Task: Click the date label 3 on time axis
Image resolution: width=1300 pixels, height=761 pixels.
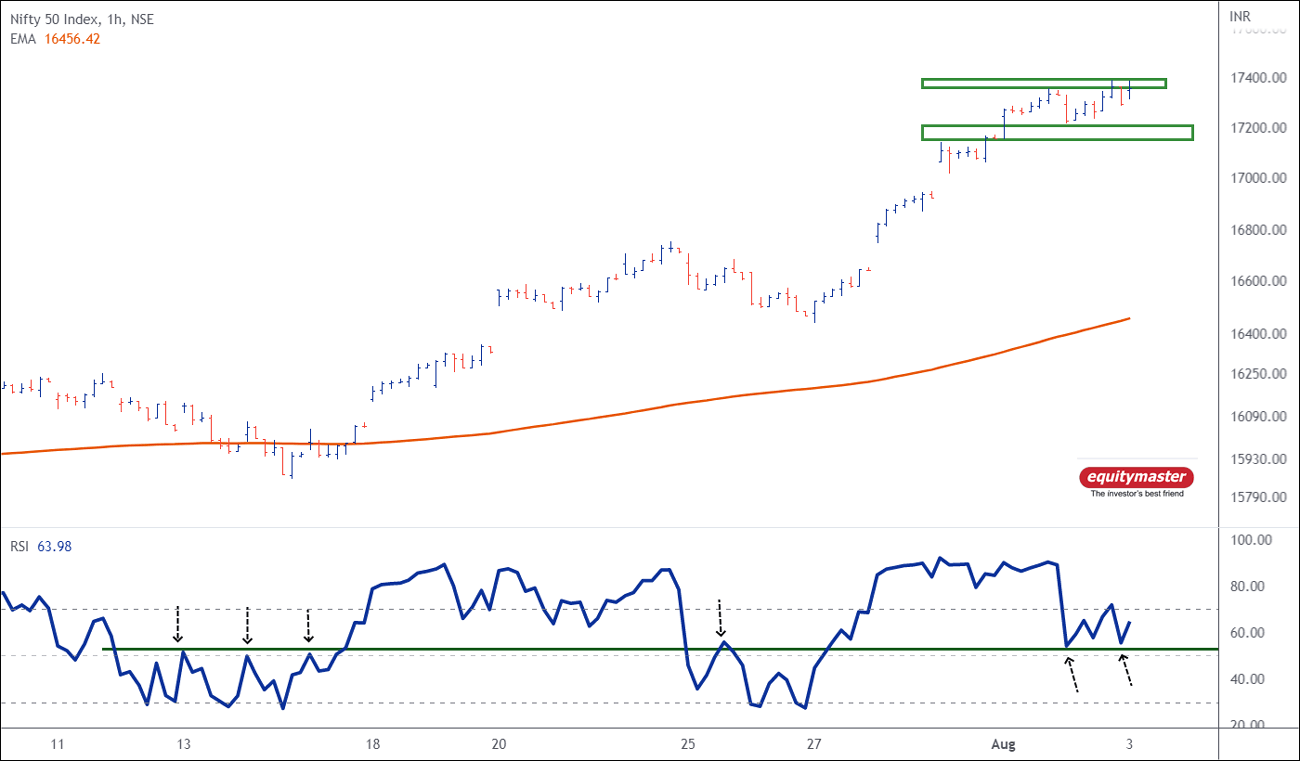Action: (x=1129, y=745)
